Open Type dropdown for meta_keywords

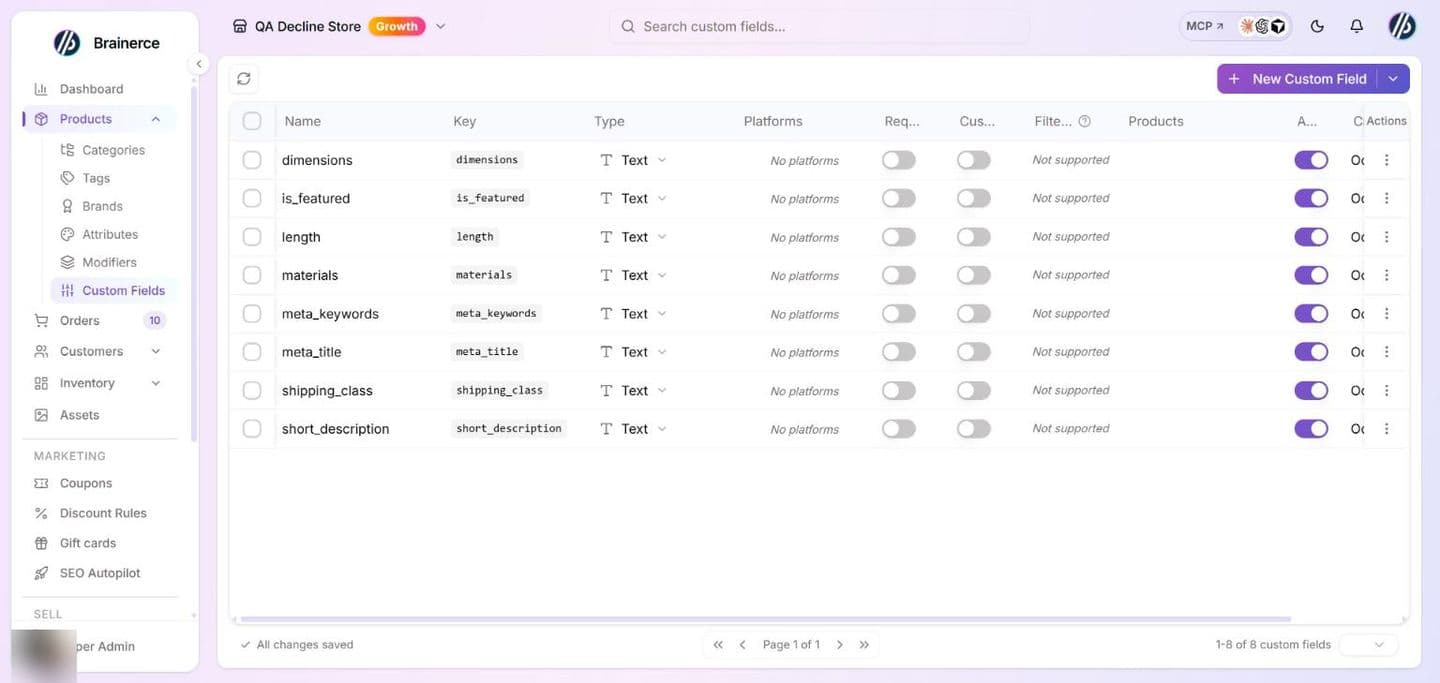pyautogui.click(x=633, y=313)
